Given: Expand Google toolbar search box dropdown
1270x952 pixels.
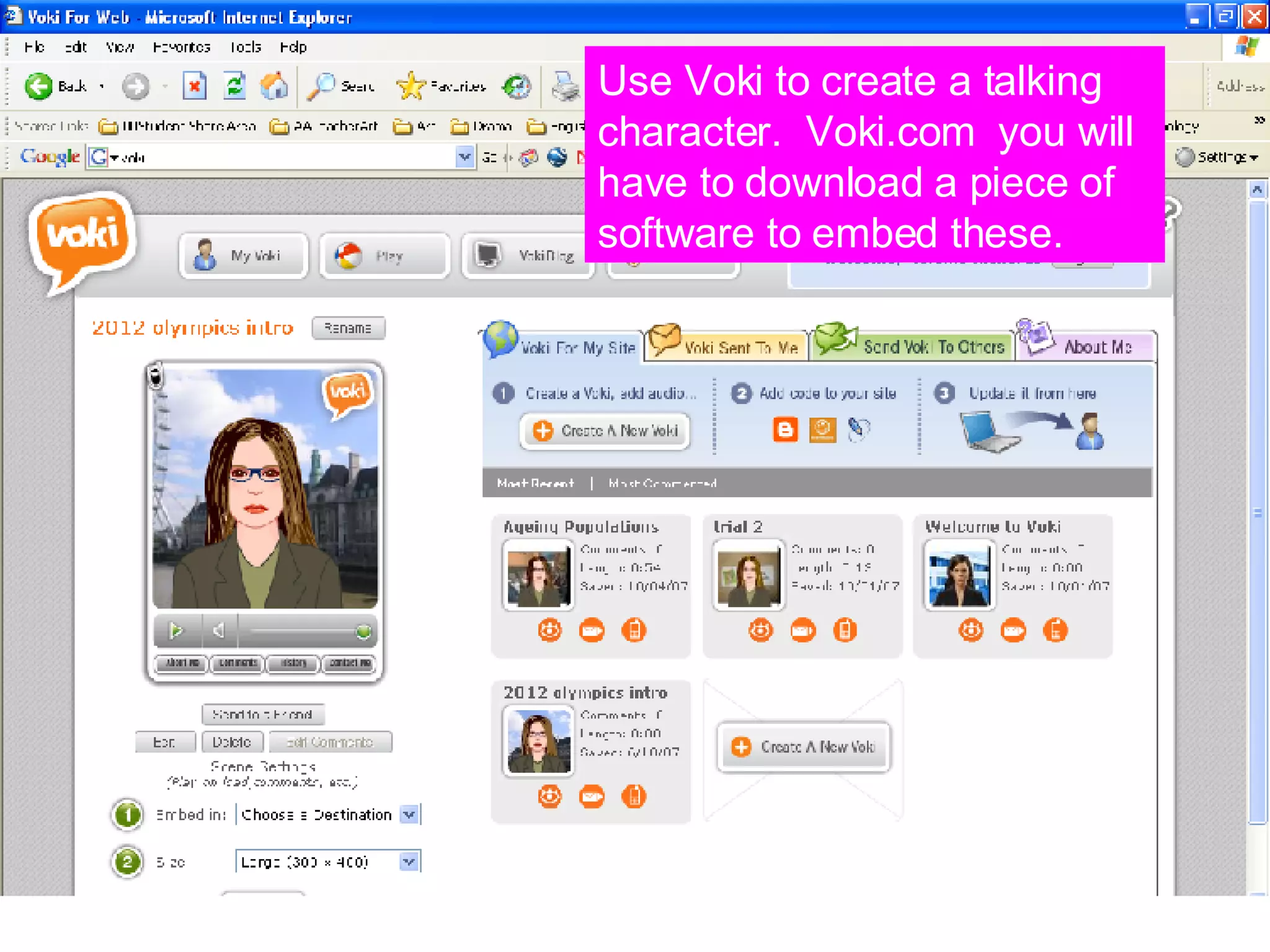Looking at the screenshot, I should [x=464, y=157].
